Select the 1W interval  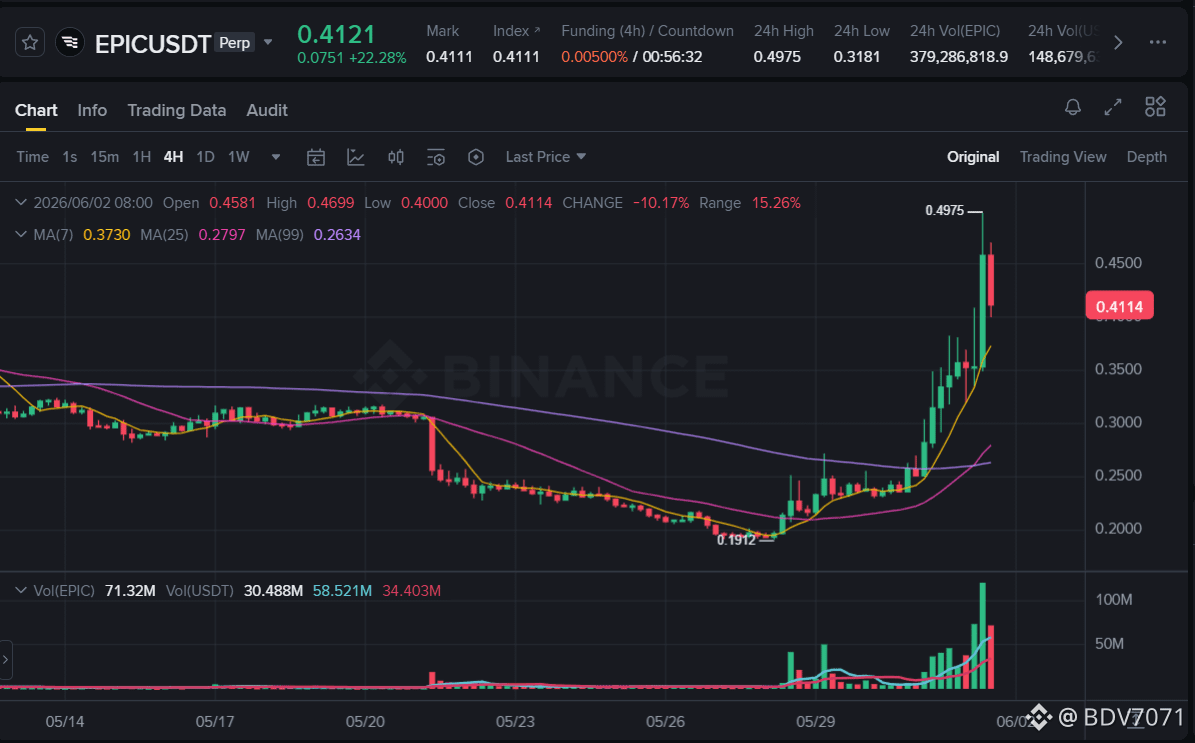[x=239, y=157]
